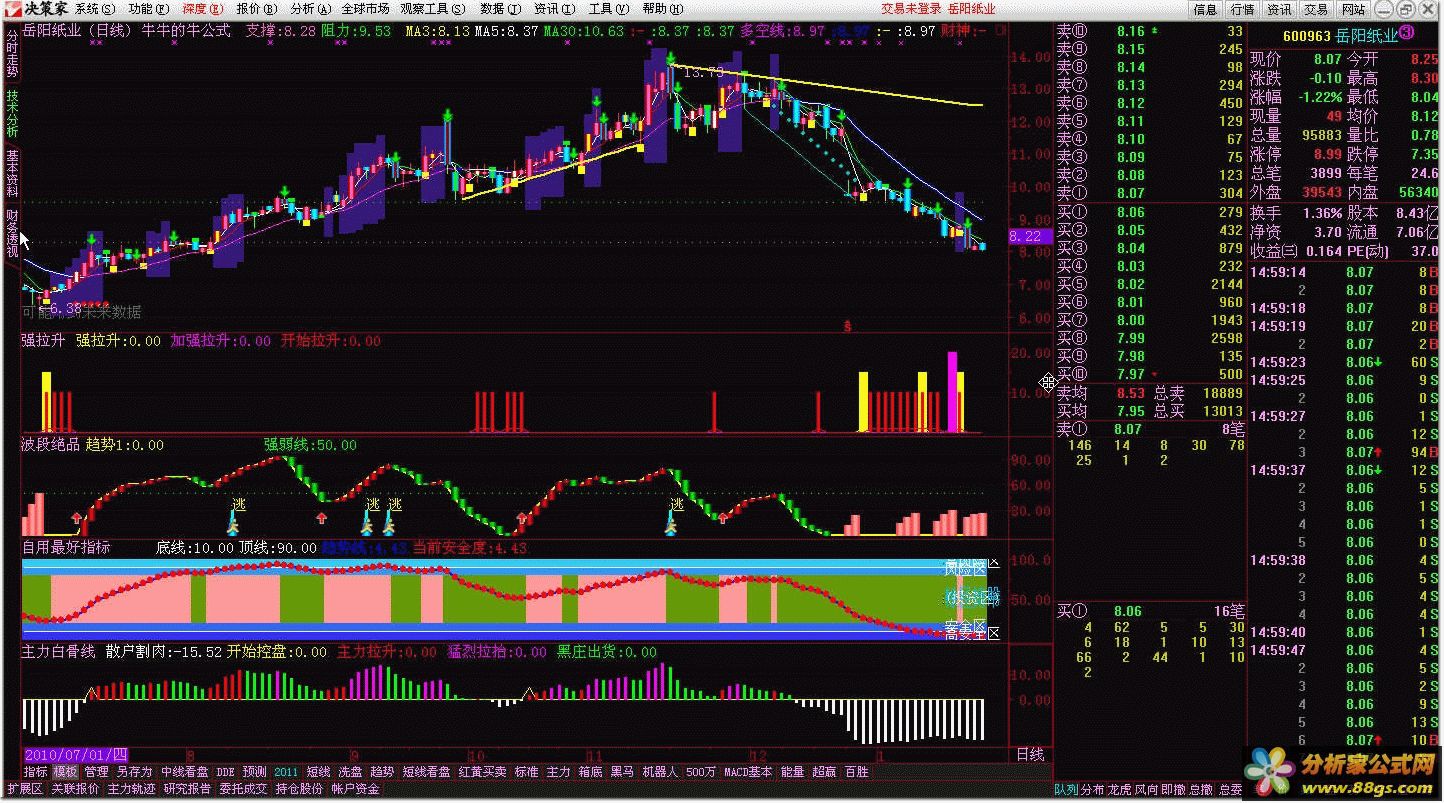Viewport: 1444px width, 803px height.
Task: Switch to the 中线看盘 template
Action: [x=184, y=772]
